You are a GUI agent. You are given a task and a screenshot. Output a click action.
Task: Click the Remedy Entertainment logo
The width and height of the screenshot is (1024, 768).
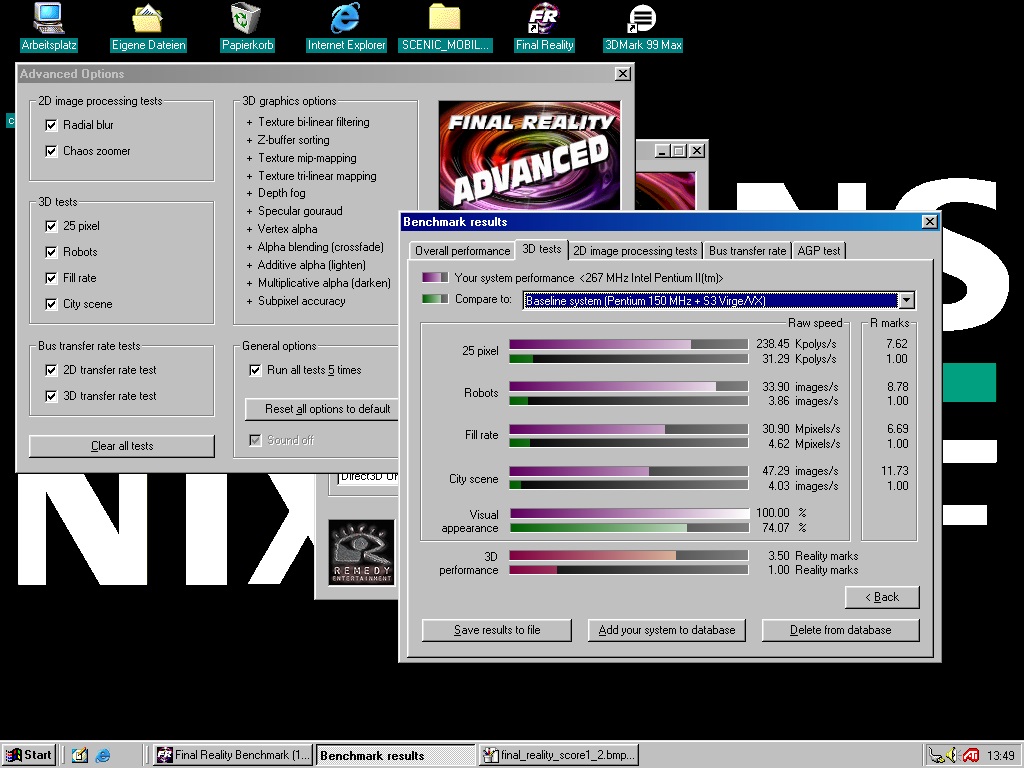[362, 552]
